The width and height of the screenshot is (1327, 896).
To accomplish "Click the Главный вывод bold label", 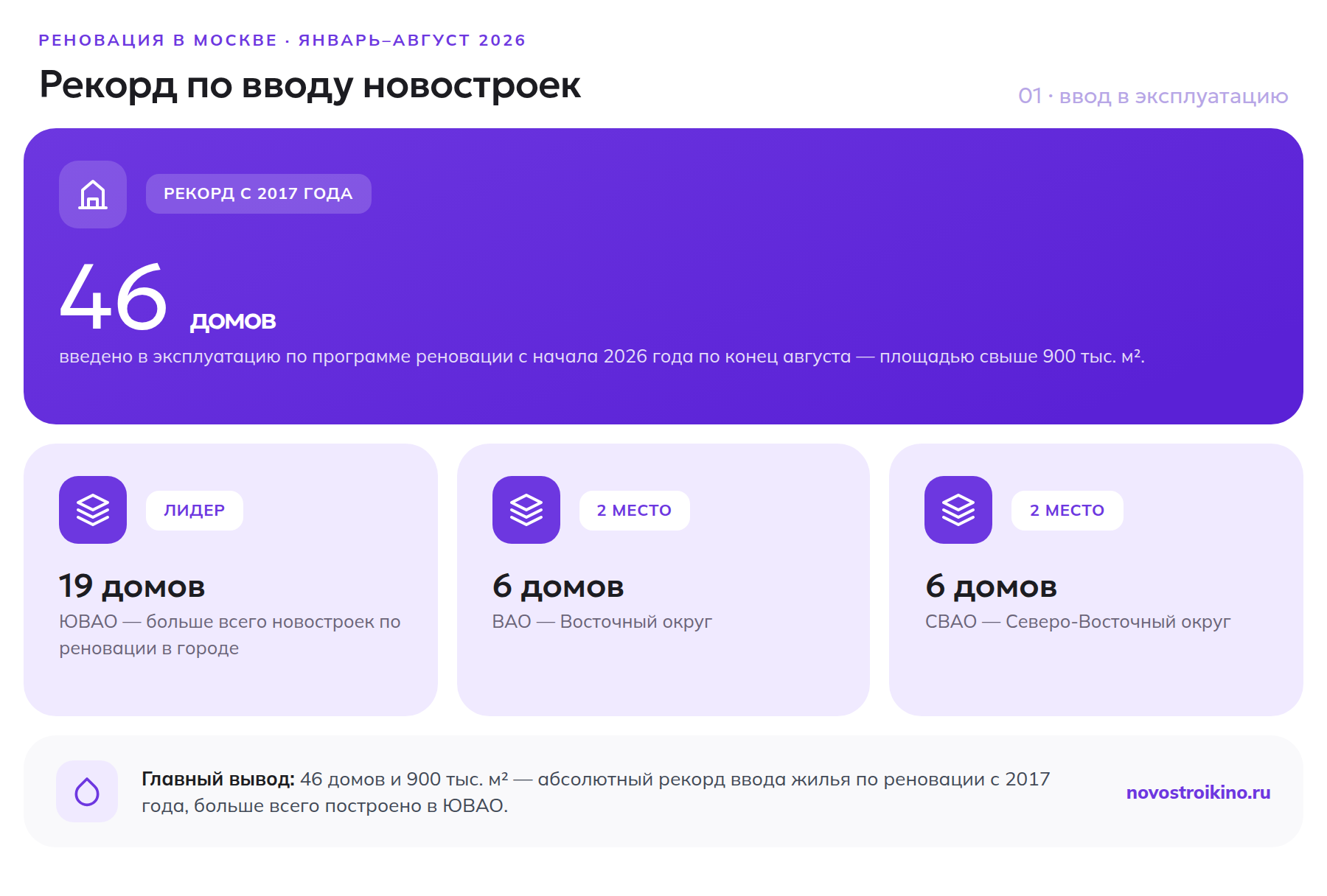I will coord(218,779).
